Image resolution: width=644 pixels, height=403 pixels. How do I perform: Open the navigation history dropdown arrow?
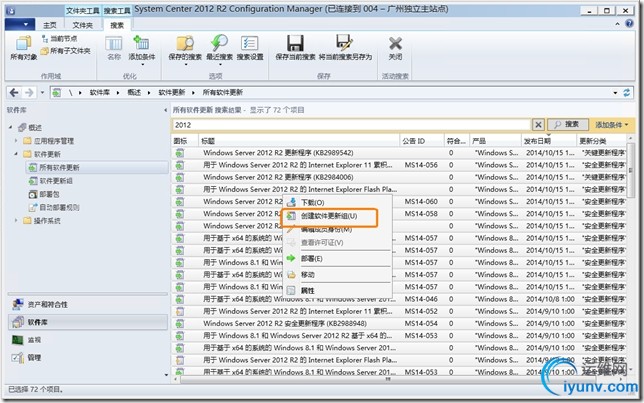coord(42,93)
